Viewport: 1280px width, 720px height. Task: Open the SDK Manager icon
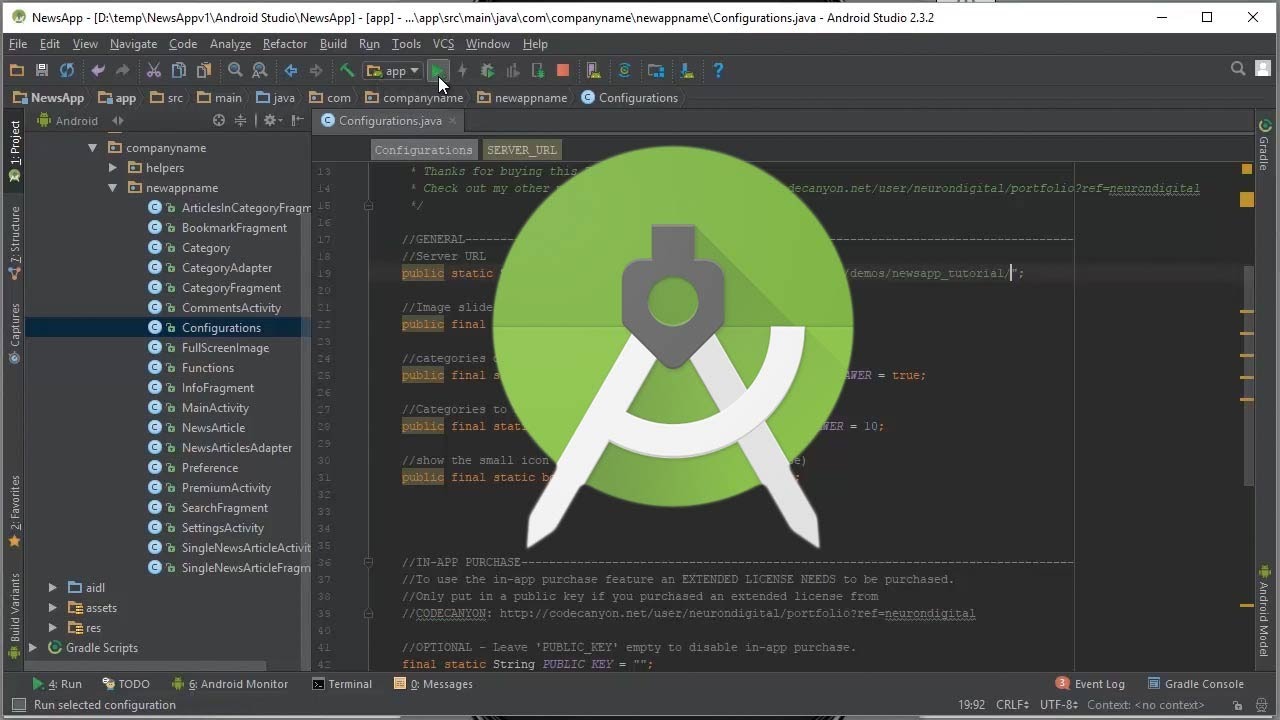point(687,70)
